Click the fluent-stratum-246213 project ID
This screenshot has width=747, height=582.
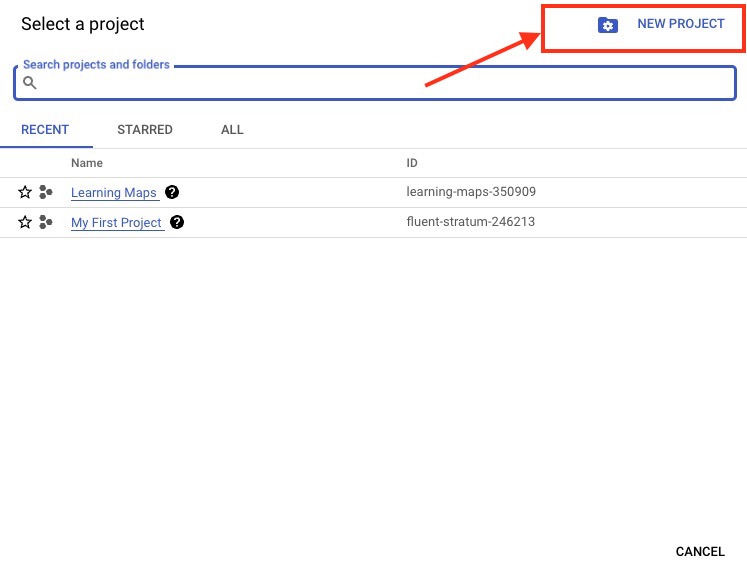(470, 222)
